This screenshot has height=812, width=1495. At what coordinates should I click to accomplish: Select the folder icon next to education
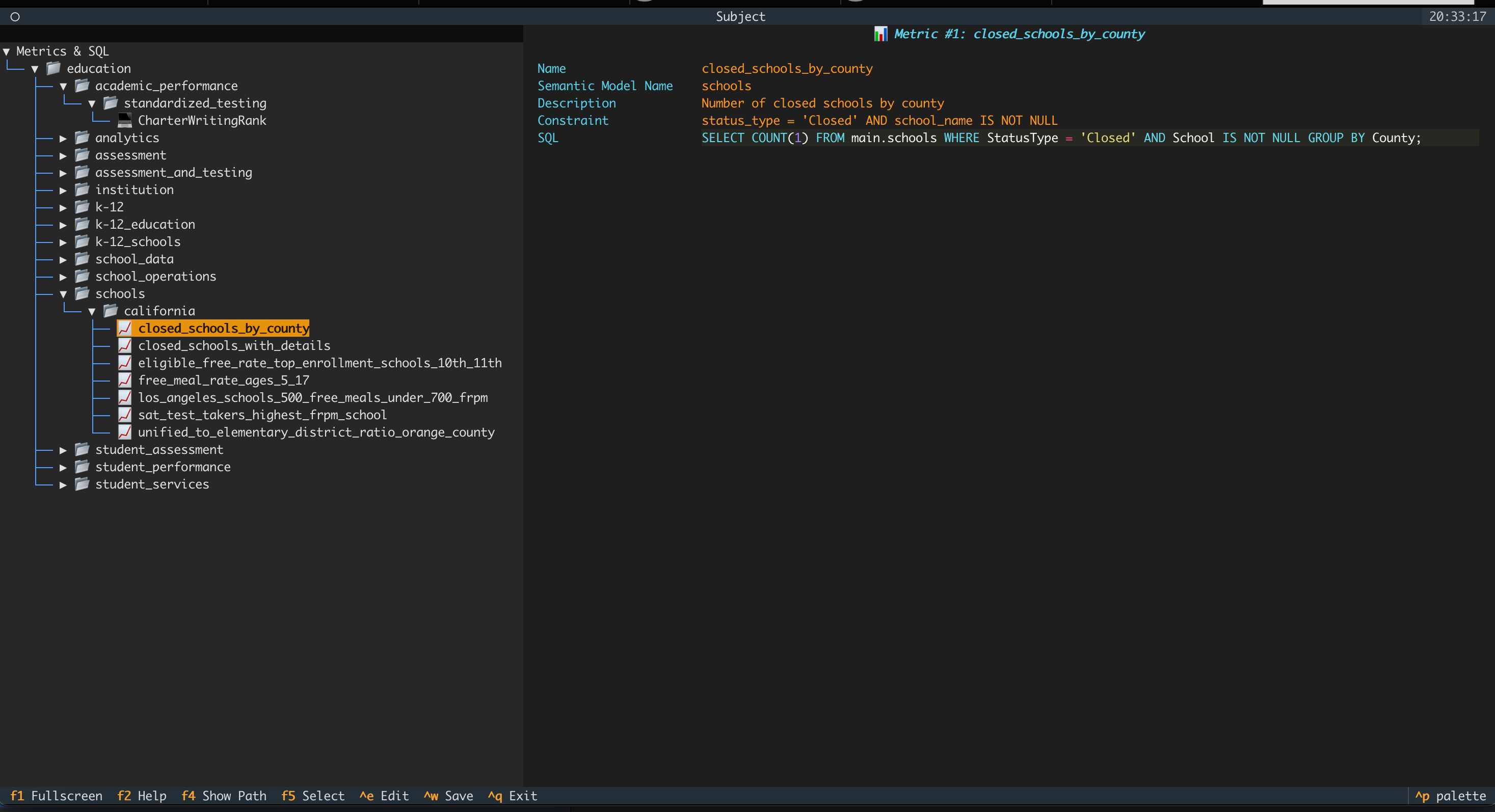pos(53,68)
